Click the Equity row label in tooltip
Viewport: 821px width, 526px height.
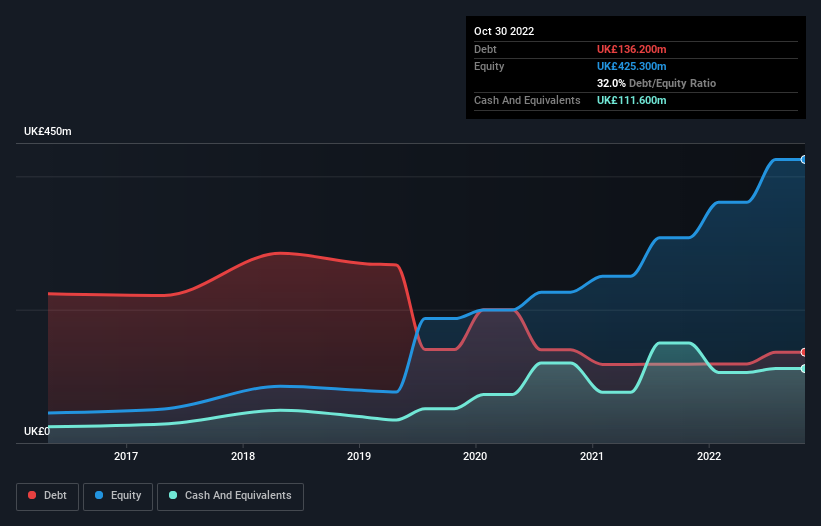point(489,66)
